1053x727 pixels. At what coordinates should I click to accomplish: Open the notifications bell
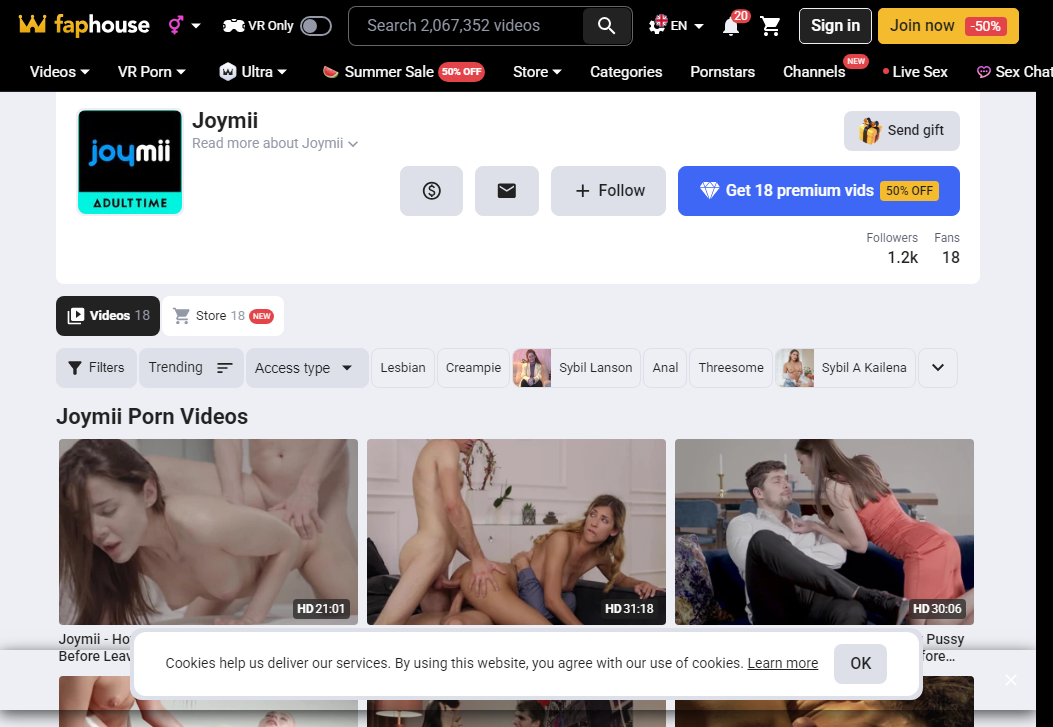(731, 26)
